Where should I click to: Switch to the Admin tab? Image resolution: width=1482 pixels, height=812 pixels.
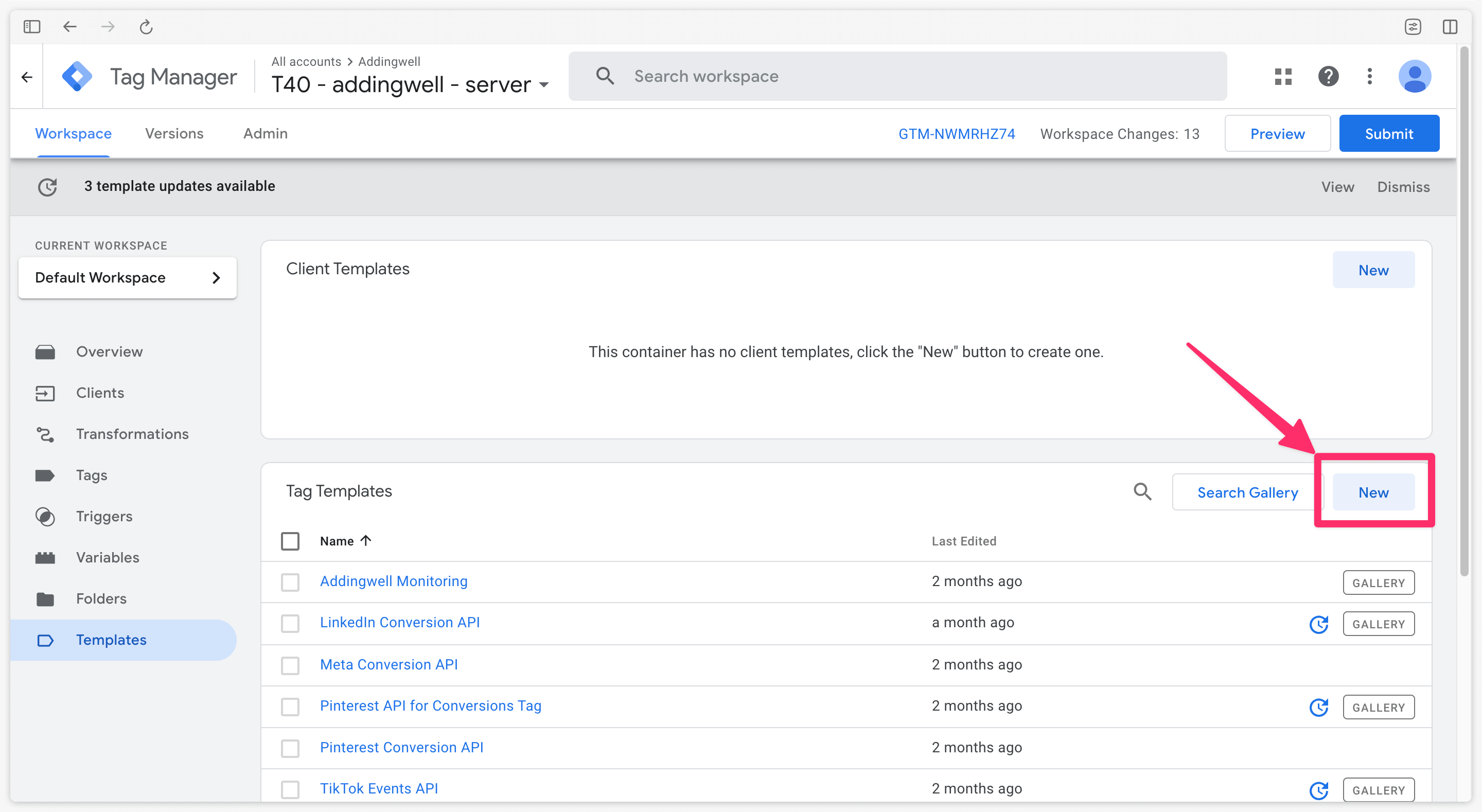[x=265, y=133]
